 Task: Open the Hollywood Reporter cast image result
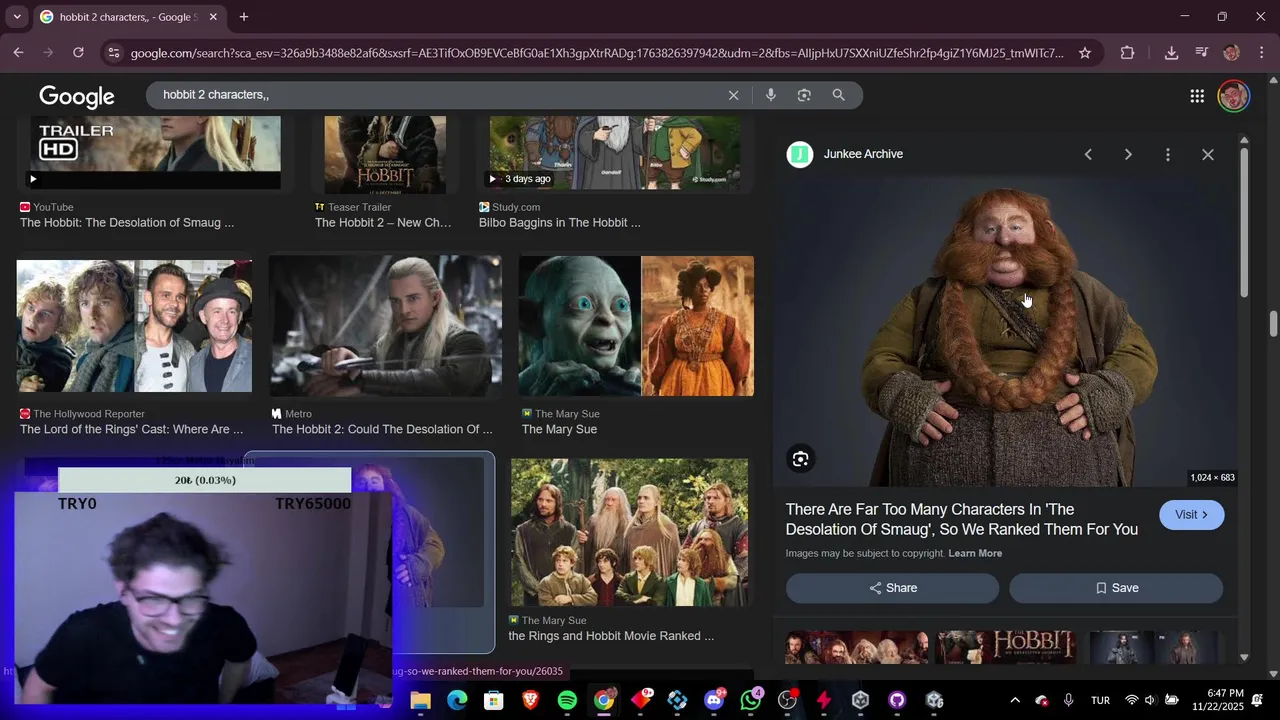(x=134, y=326)
